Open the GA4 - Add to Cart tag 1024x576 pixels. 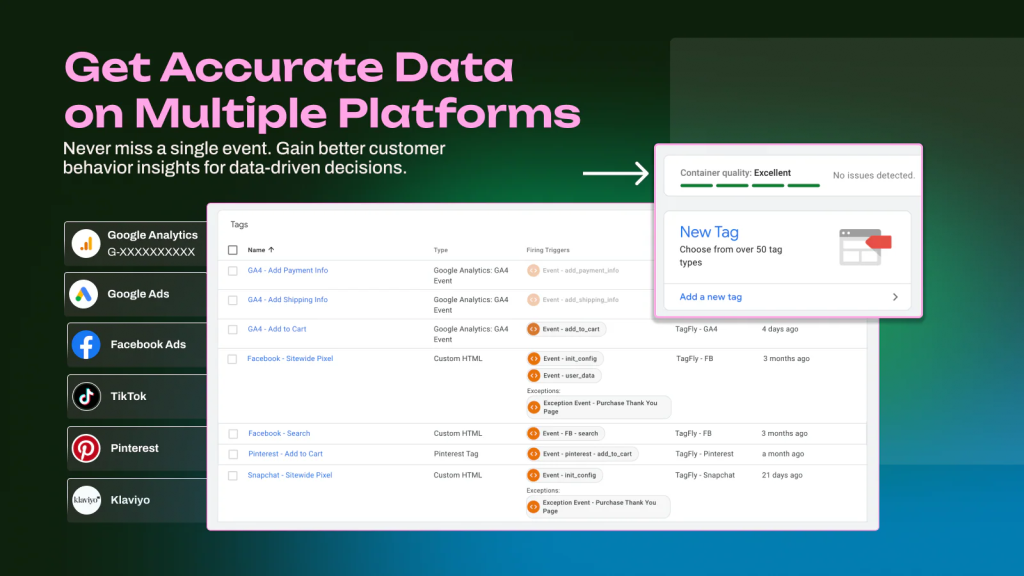[x=277, y=329]
